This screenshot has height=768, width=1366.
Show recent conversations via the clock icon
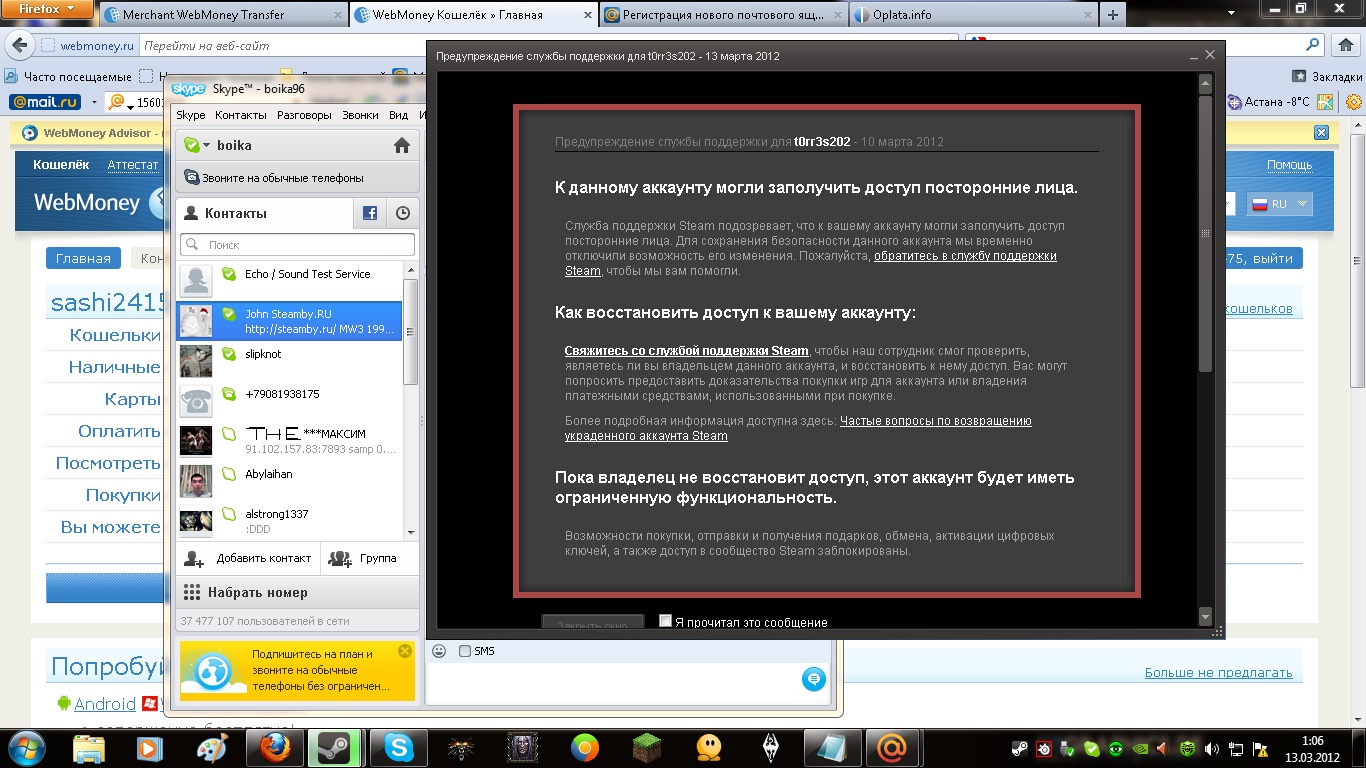(x=402, y=213)
